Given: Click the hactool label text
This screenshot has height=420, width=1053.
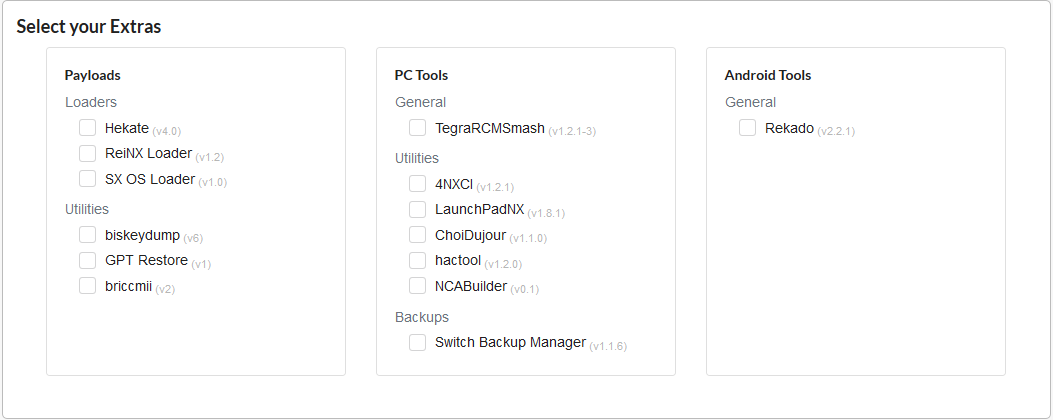Looking at the screenshot, I should click(458, 260).
